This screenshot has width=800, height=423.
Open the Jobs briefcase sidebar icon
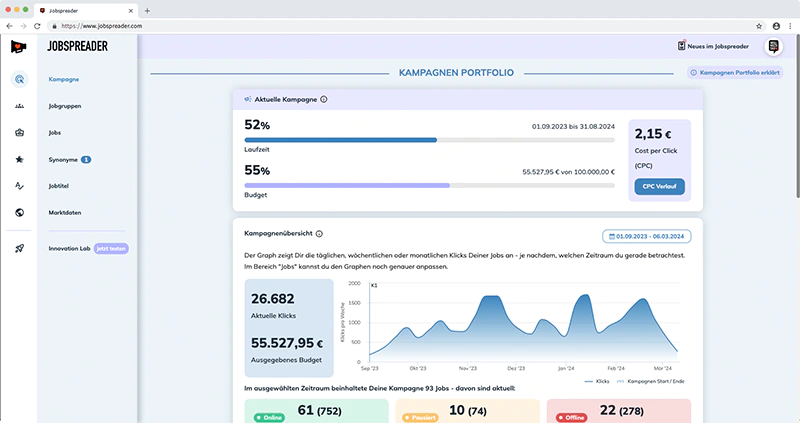tap(19, 133)
